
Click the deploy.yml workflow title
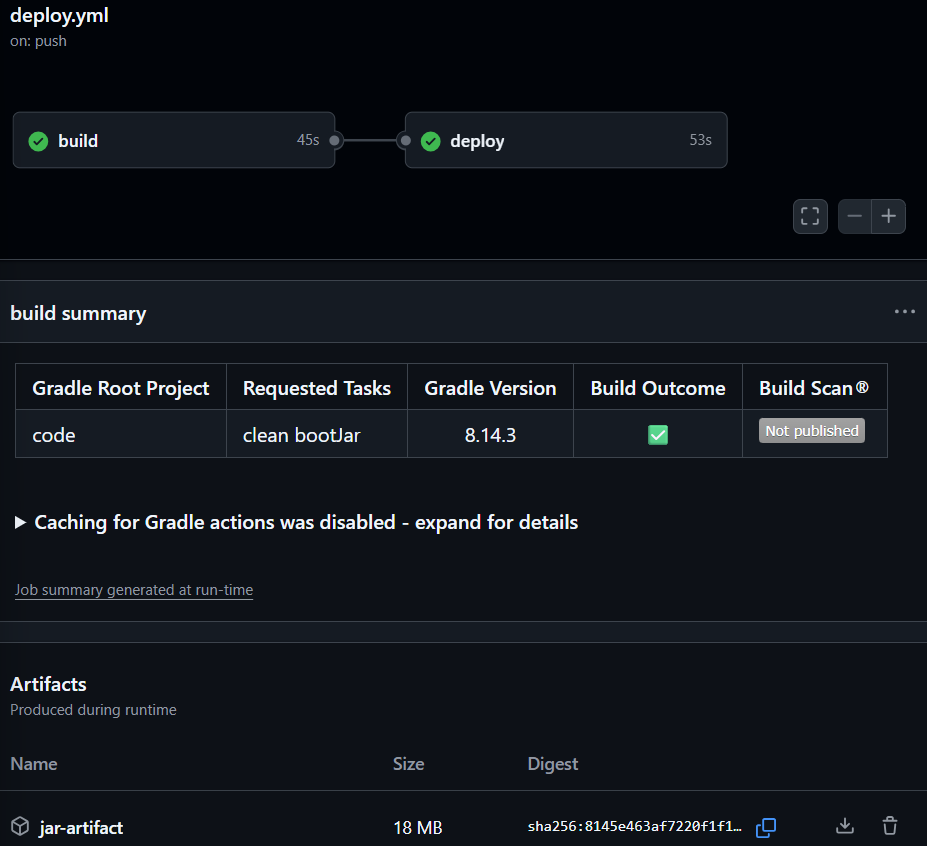click(x=59, y=15)
